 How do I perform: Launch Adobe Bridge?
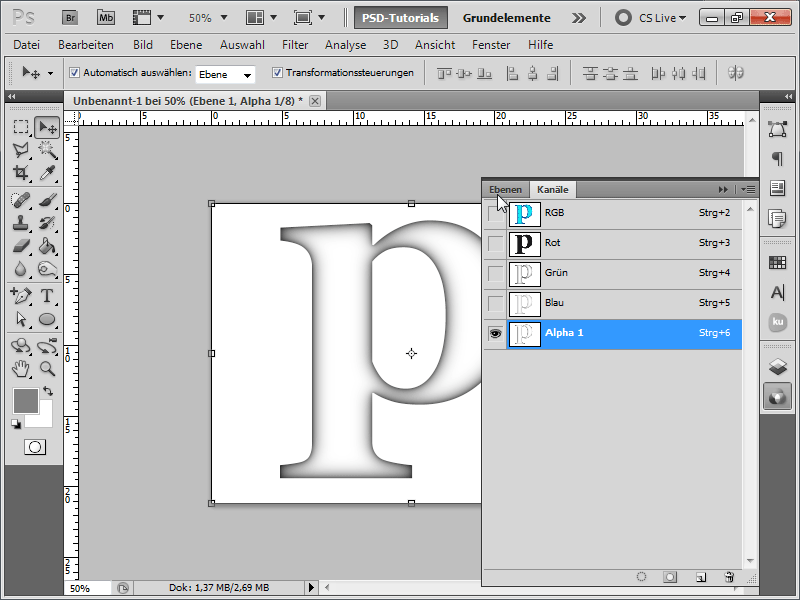70,18
